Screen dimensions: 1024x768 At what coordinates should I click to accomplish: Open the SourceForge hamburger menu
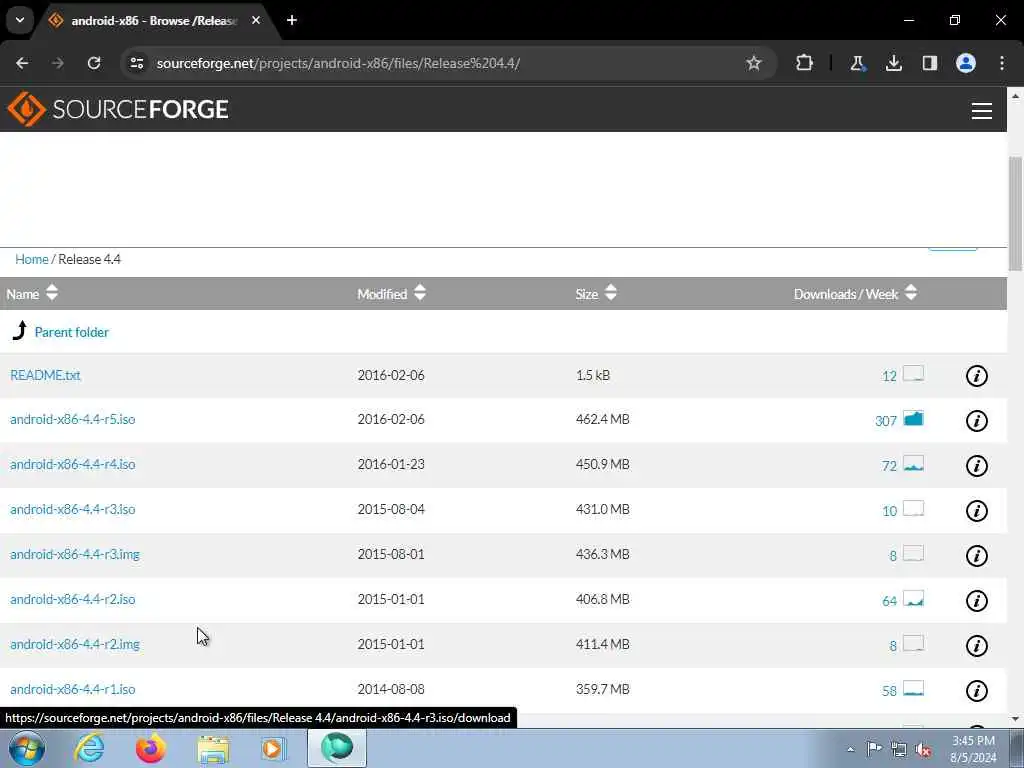point(982,111)
